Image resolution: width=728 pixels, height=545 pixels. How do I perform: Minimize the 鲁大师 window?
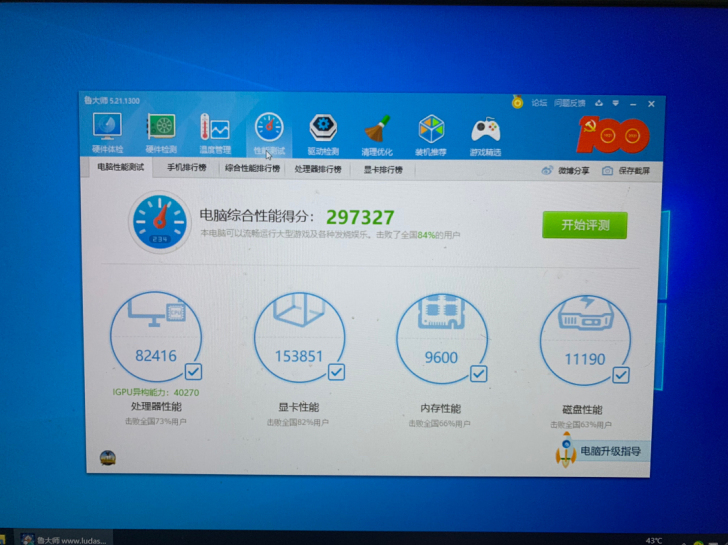[x=633, y=104]
